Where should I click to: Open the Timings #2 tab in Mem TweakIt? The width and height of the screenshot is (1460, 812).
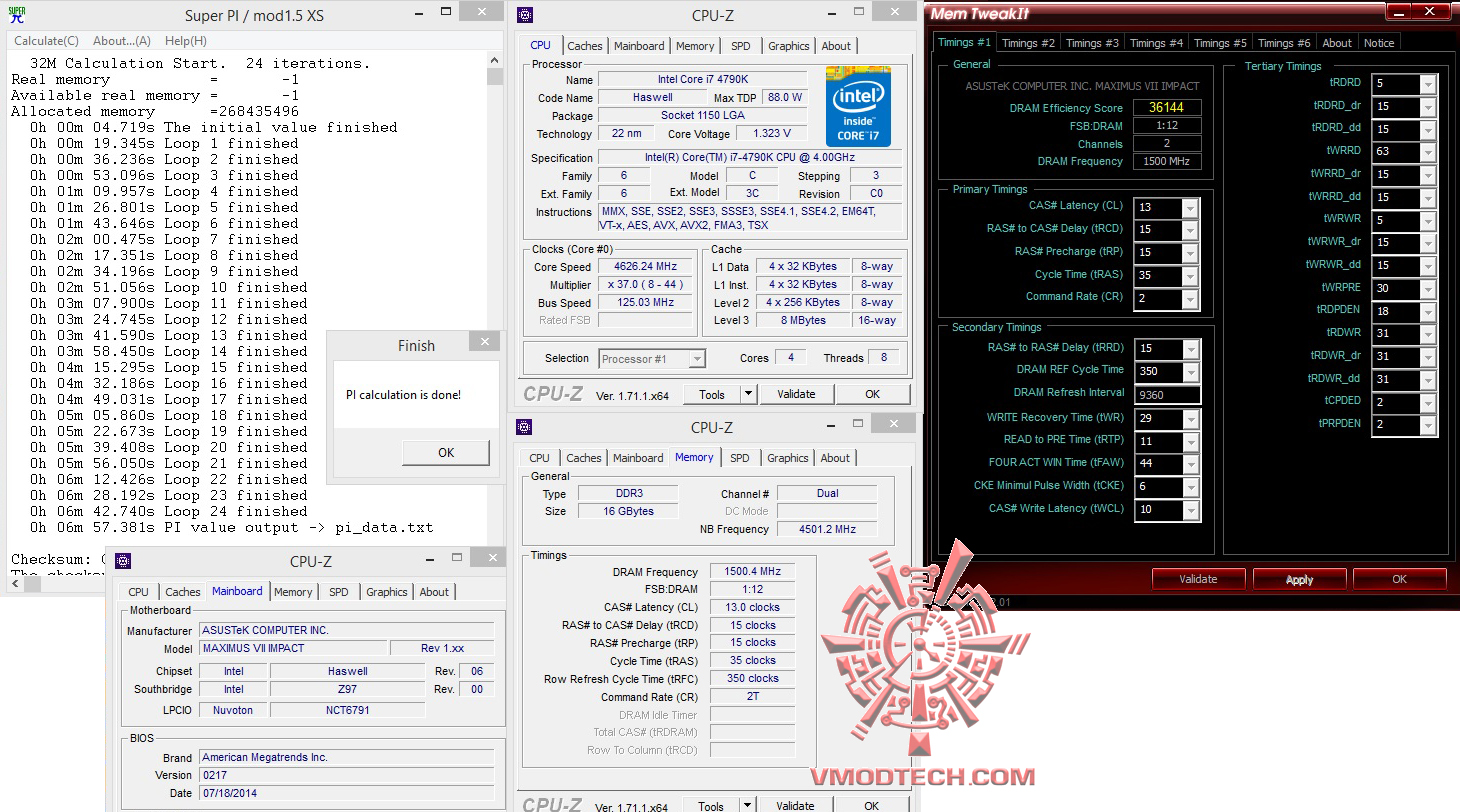[x=1028, y=43]
